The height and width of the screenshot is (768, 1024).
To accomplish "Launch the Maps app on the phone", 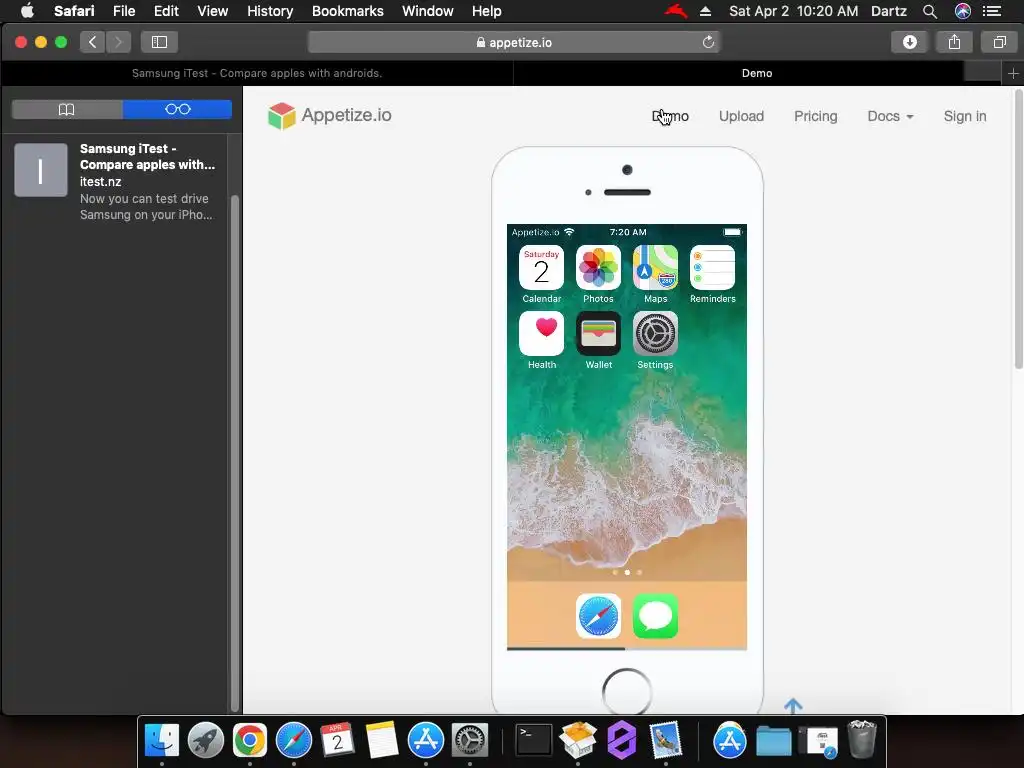I will click(x=655, y=268).
